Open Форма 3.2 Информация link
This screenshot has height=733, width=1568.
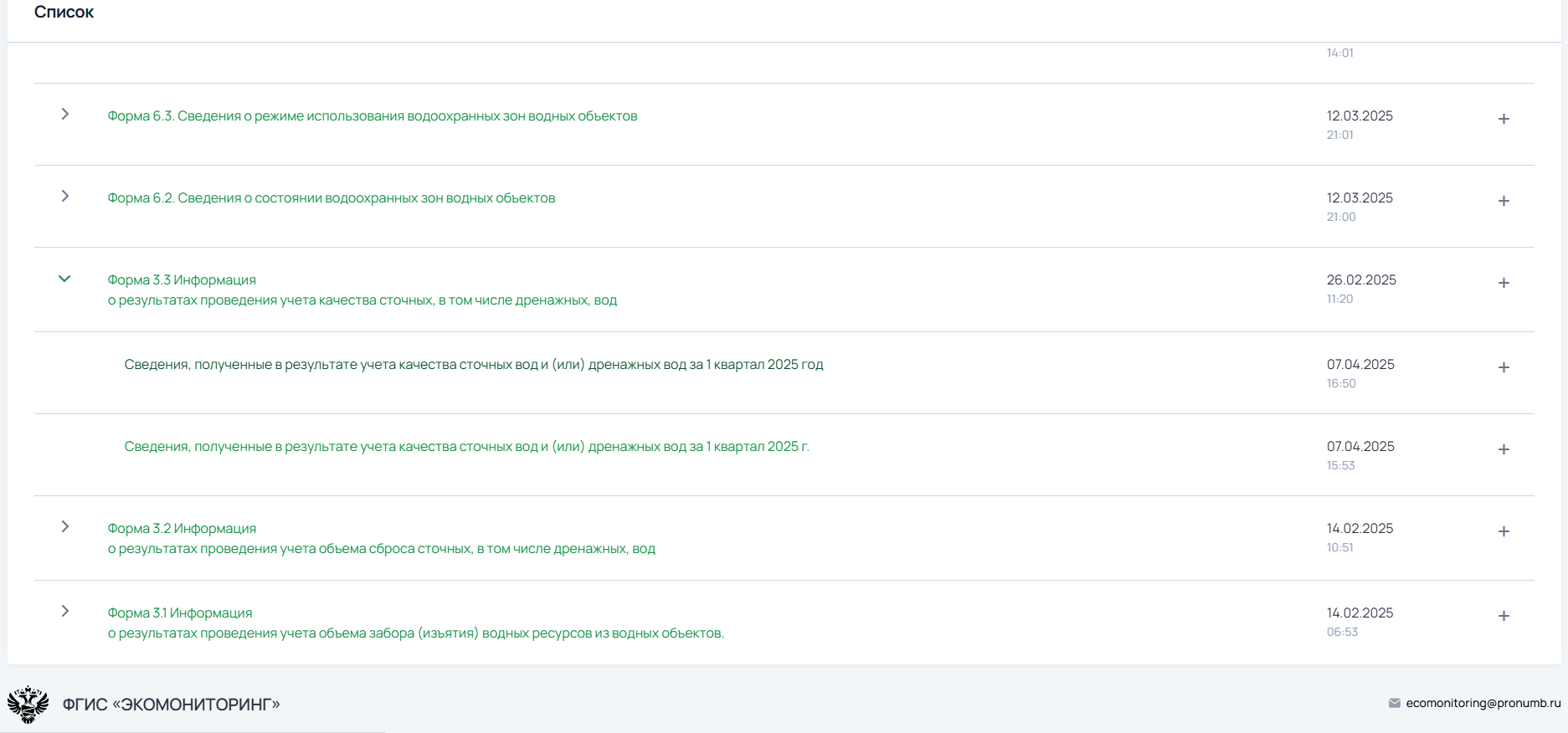click(182, 529)
